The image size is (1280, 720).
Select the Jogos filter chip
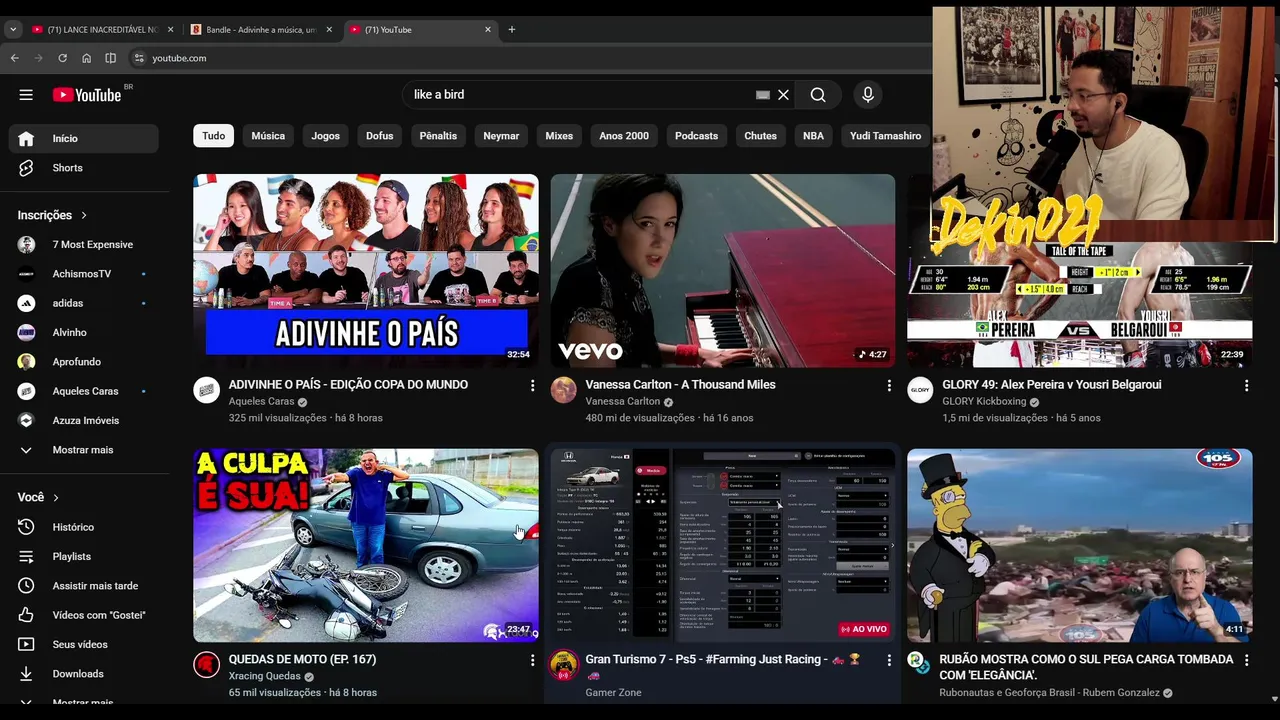(x=325, y=136)
